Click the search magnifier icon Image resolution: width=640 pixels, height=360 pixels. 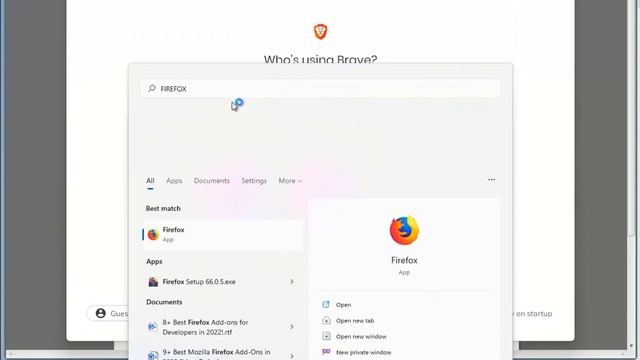coord(152,88)
